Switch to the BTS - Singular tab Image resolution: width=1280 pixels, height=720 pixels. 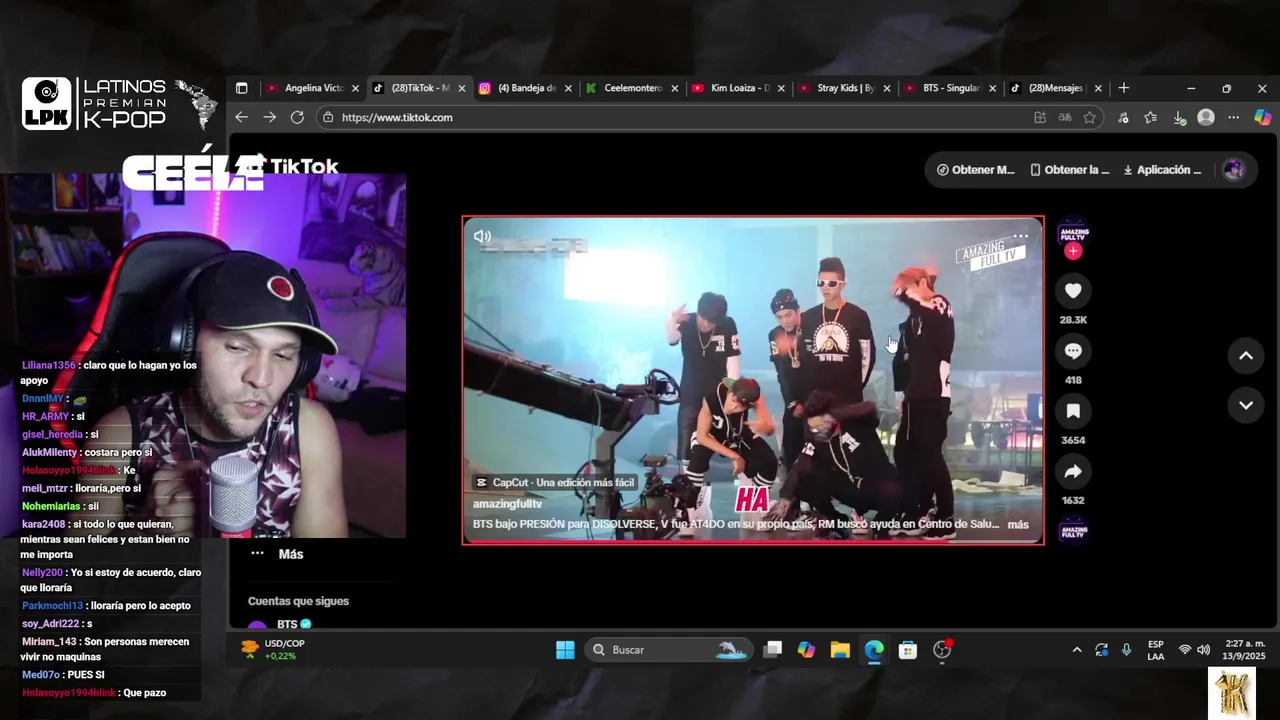950,88
